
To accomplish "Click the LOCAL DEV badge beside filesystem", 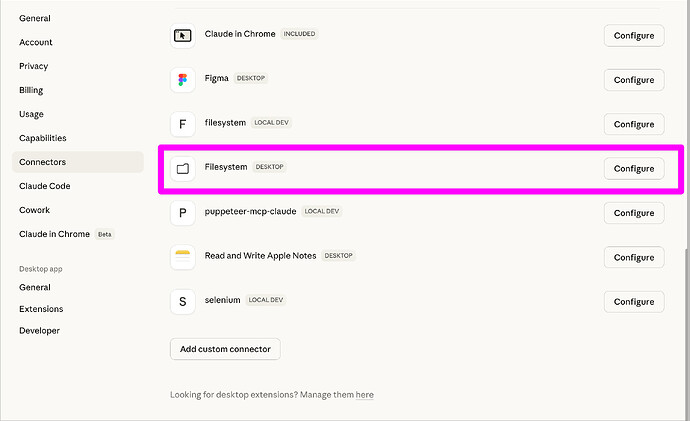I will click(272, 123).
